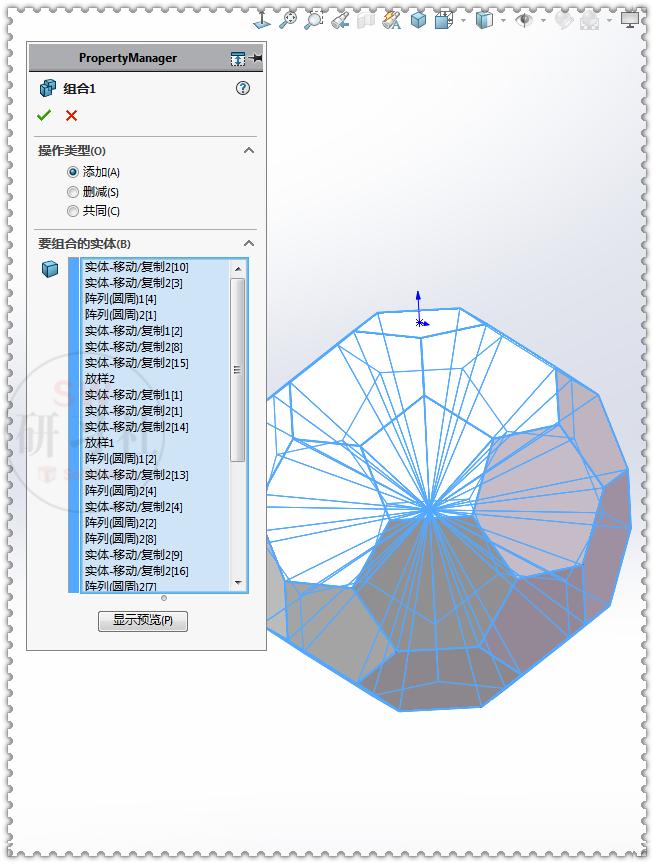Click the Display Style cube icon
Image resolution: width=654 pixels, height=864 pixels.
click(x=444, y=20)
